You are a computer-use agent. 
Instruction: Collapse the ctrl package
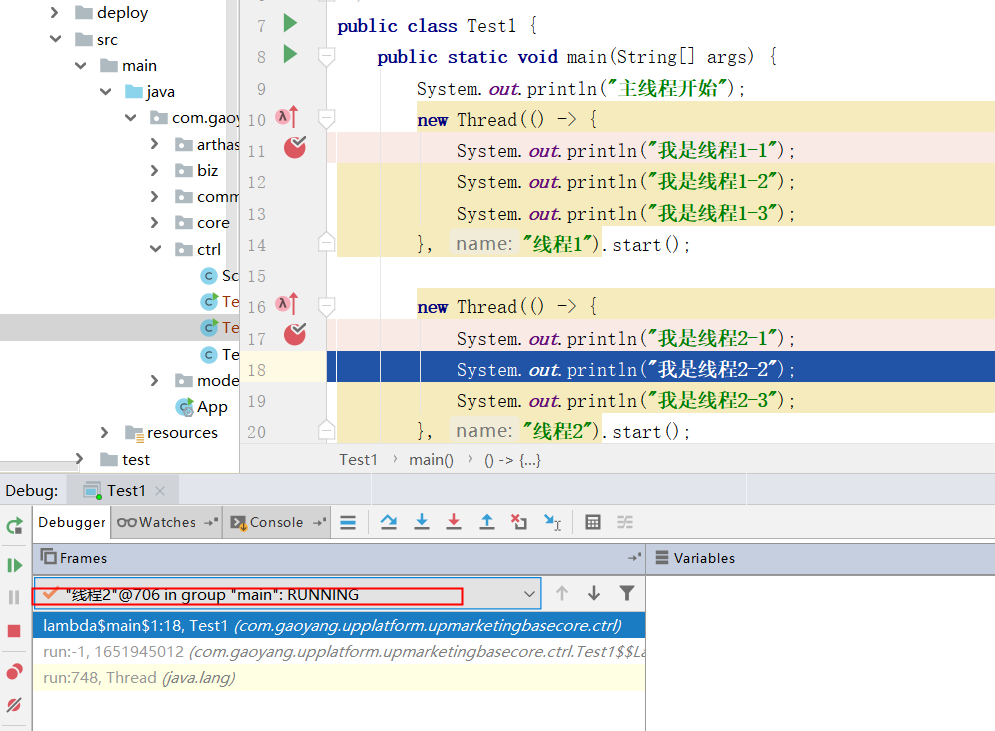click(x=155, y=249)
